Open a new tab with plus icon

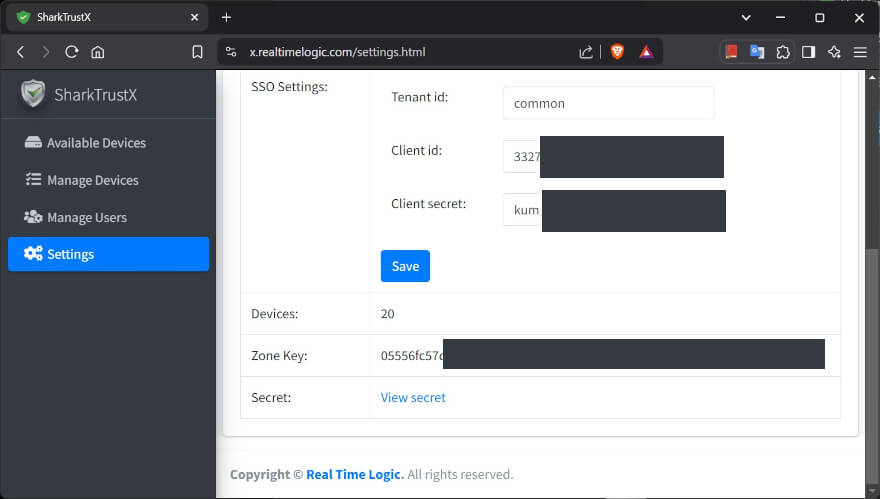coord(226,17)
